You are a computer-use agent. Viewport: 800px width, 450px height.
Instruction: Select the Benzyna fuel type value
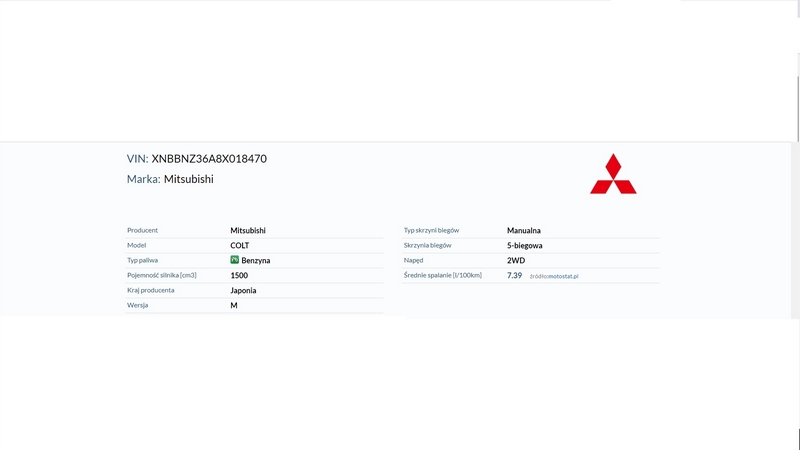(256, 260)
